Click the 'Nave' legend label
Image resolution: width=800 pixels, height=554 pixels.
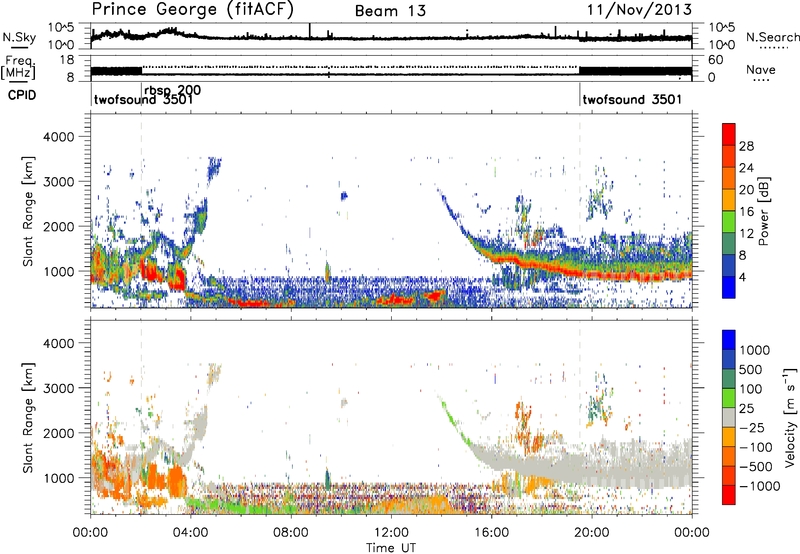click(761, 69)
